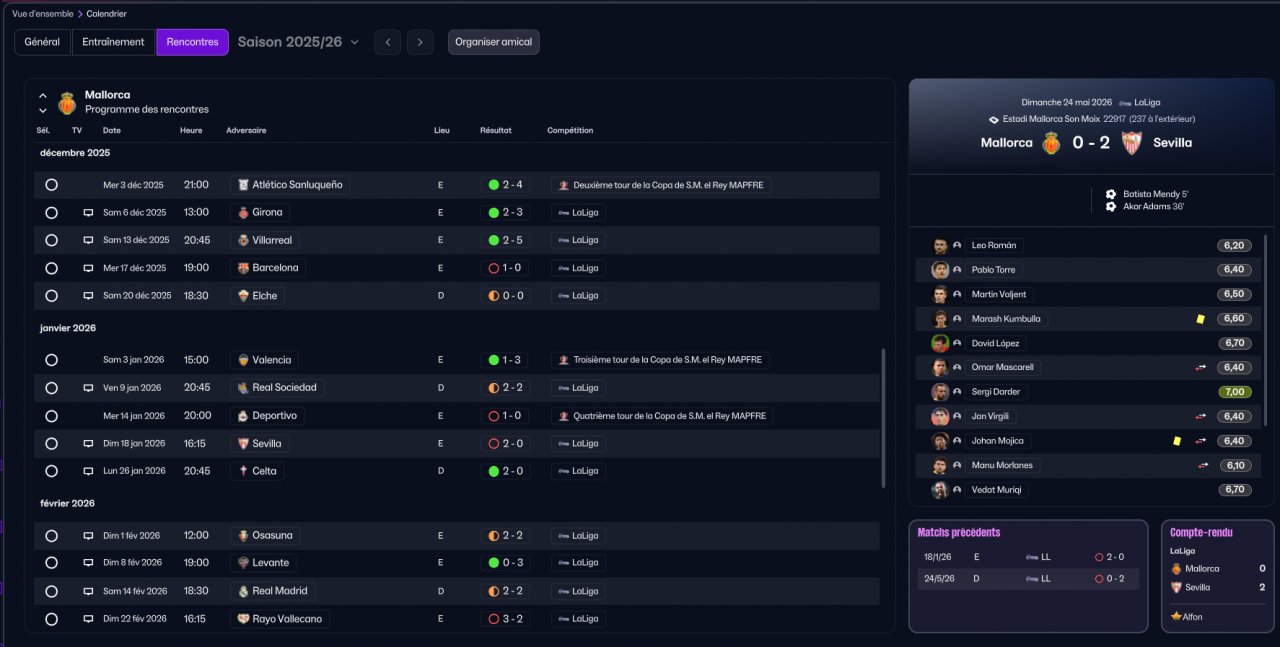This screenshot has width=1280, height=647.
Task: Click the Valencia club badge icon
Action: (x=243, y=360)
